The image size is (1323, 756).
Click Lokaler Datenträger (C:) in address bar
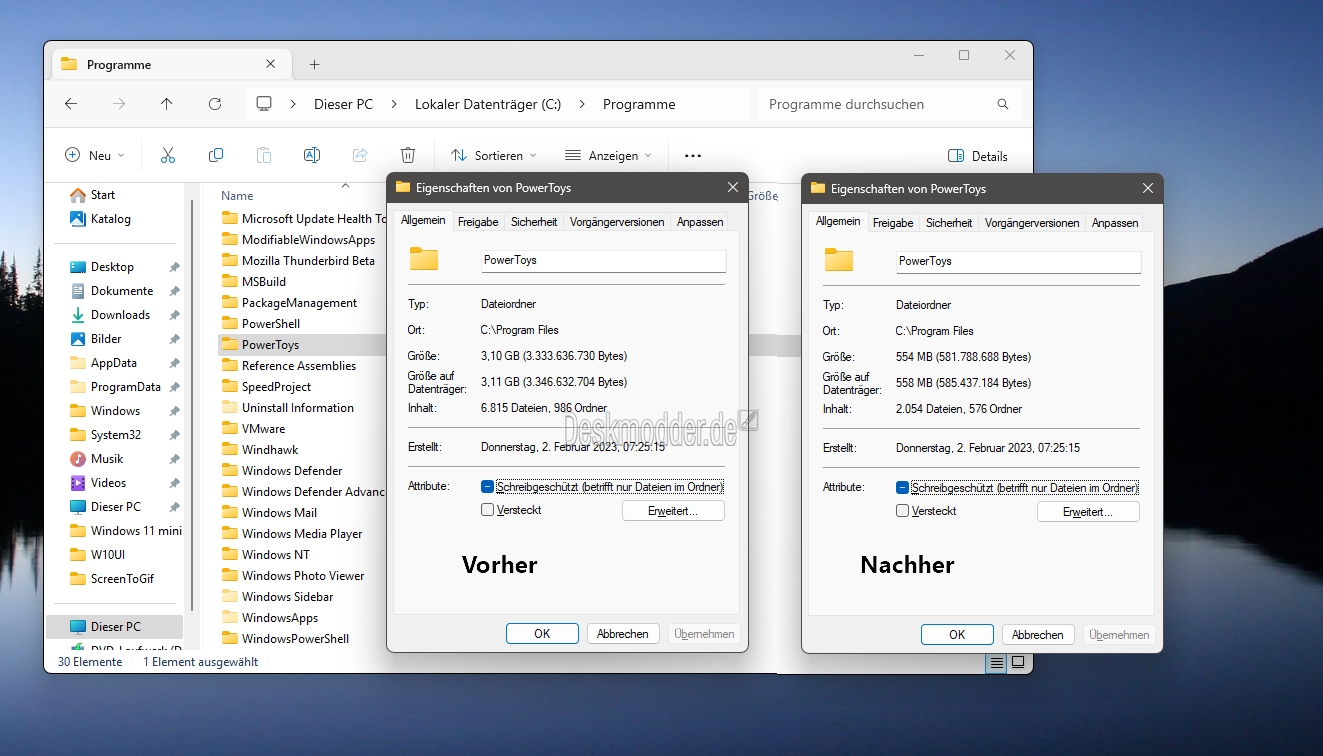488,104
